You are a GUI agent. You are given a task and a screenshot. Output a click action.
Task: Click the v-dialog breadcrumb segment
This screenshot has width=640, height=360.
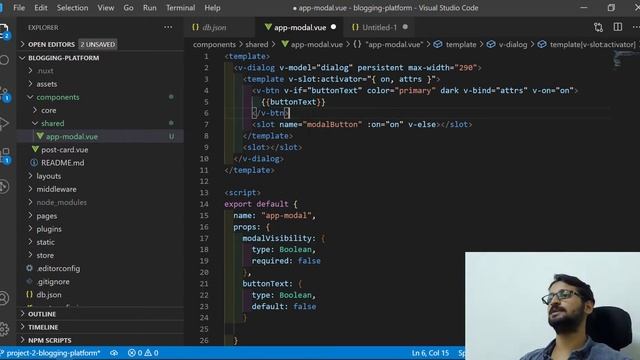513,44
